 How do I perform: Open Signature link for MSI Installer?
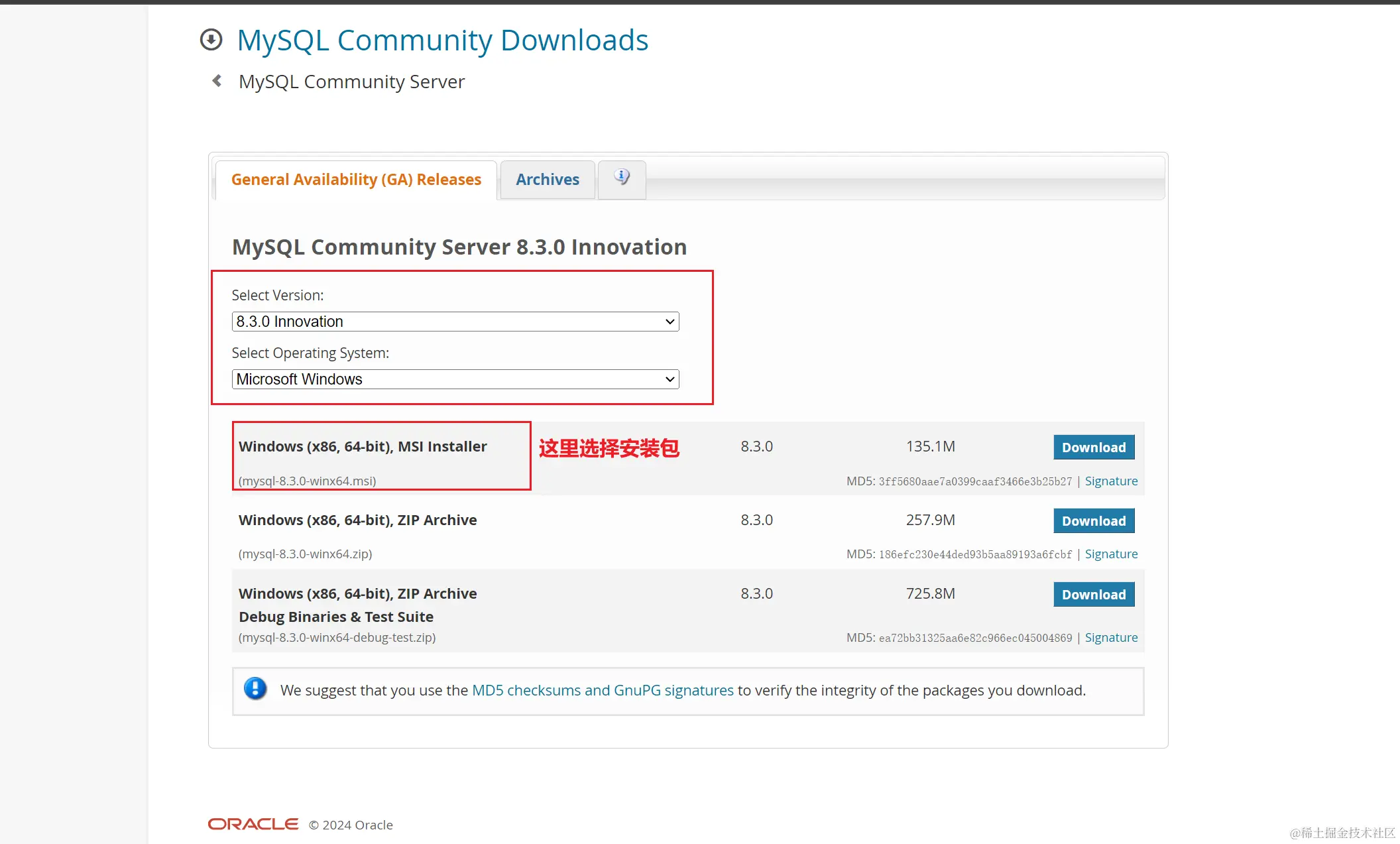coord(1111,481)
